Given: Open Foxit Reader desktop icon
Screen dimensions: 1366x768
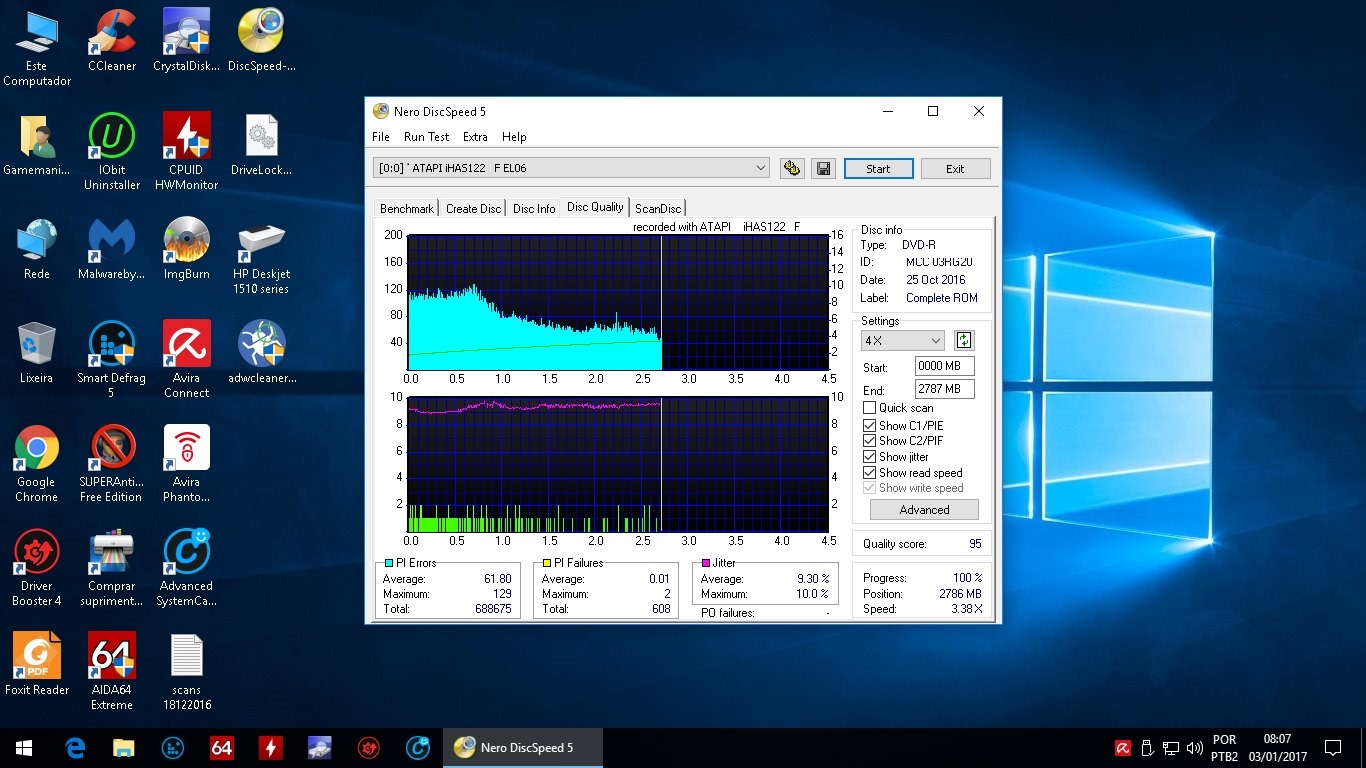Looking at the screenshot, I should [x=37, y=665].
